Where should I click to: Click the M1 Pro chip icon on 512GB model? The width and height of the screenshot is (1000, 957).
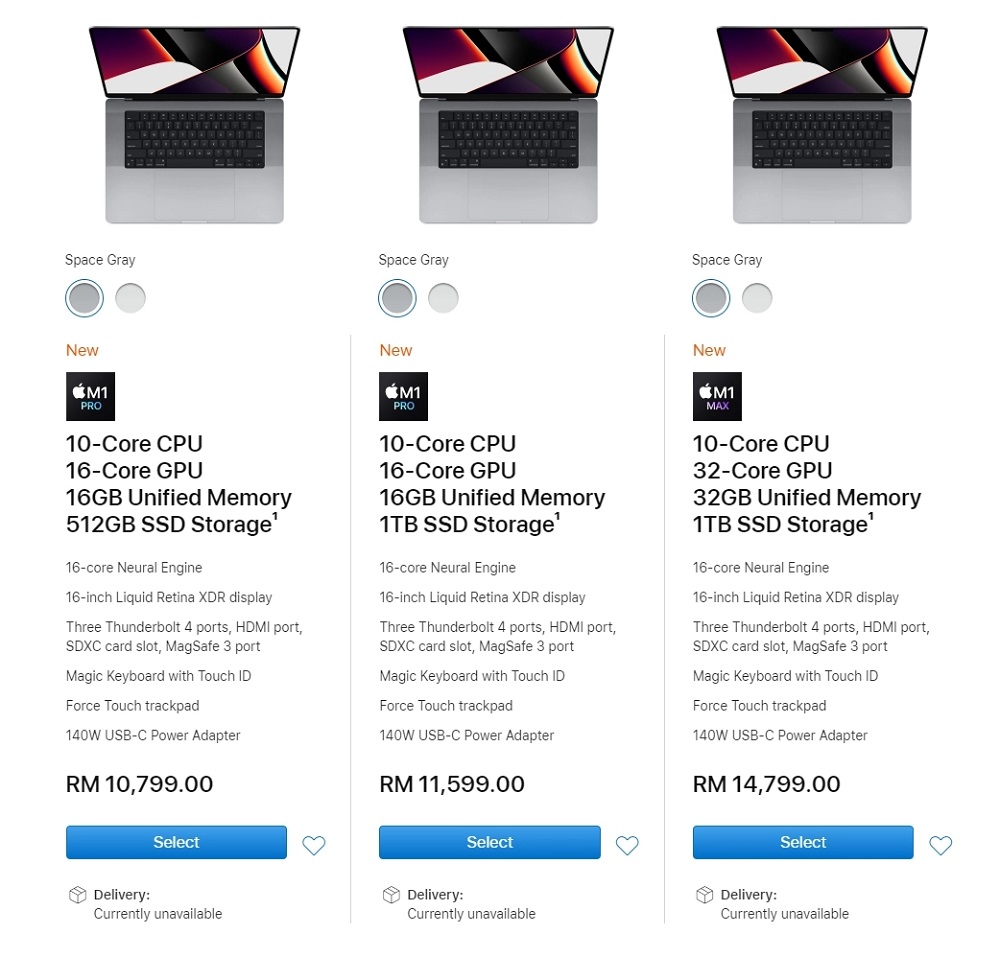[90, 397]
